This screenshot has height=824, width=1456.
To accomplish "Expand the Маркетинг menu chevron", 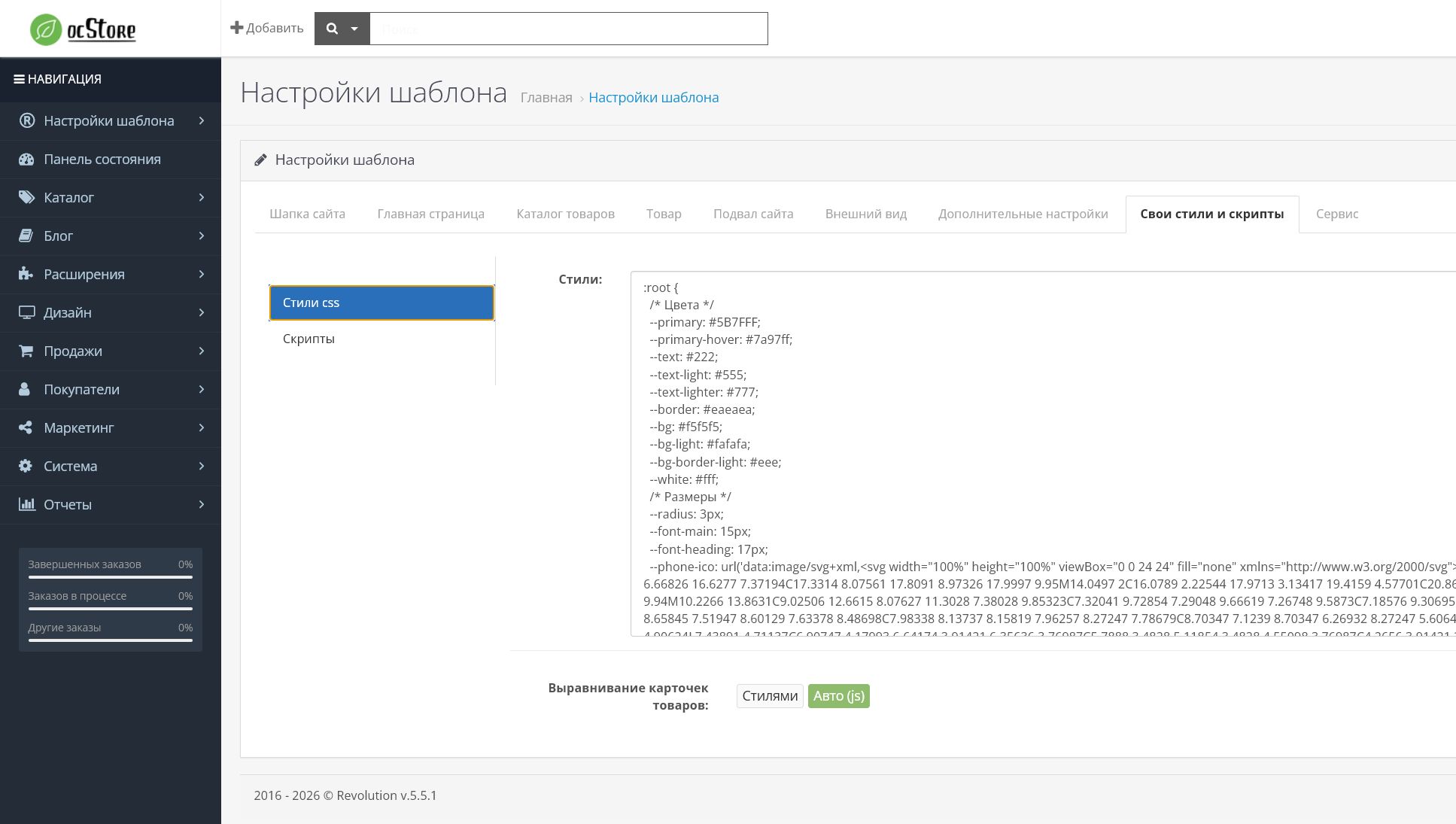I will (202, 427).
